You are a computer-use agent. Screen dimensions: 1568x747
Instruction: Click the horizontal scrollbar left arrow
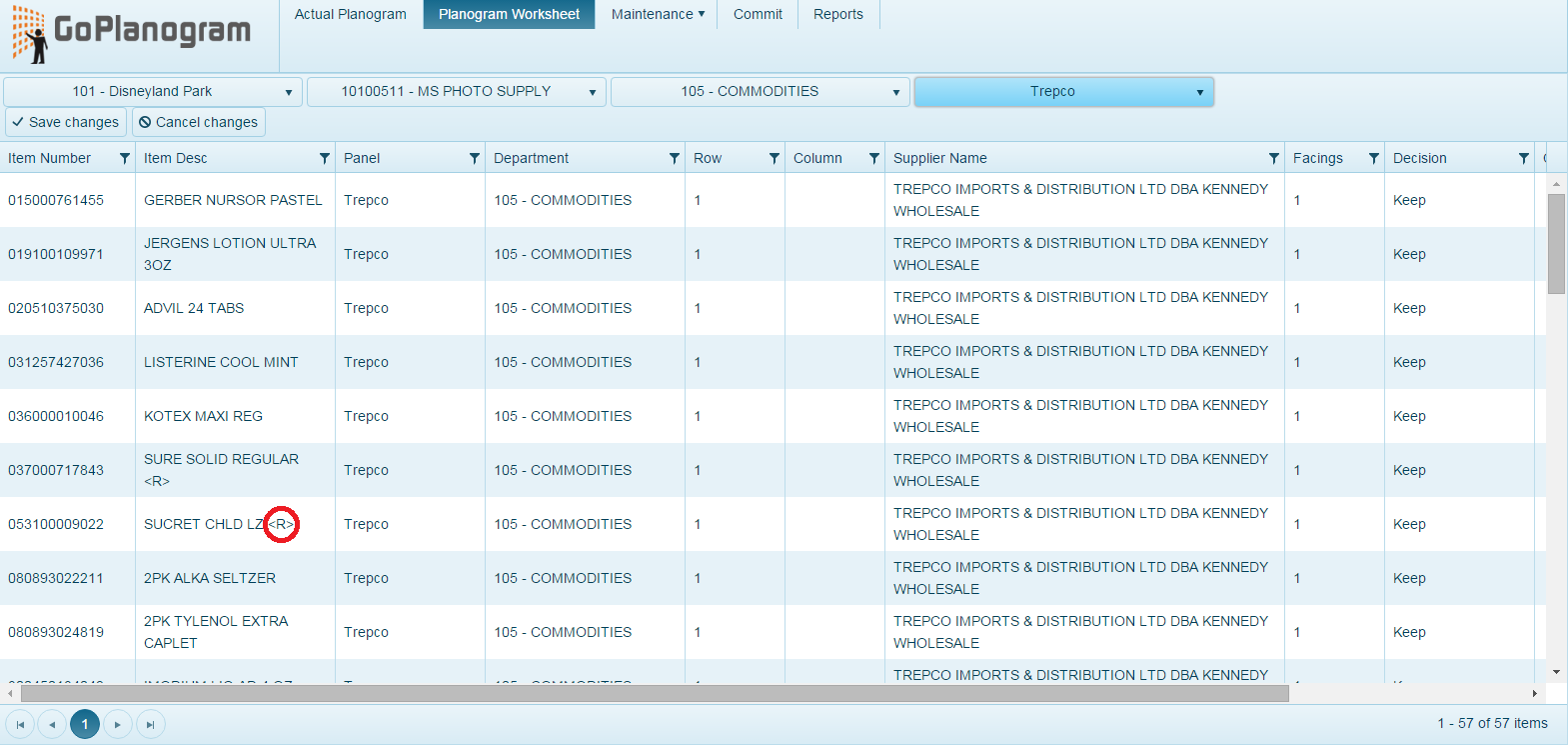[11, 693]
